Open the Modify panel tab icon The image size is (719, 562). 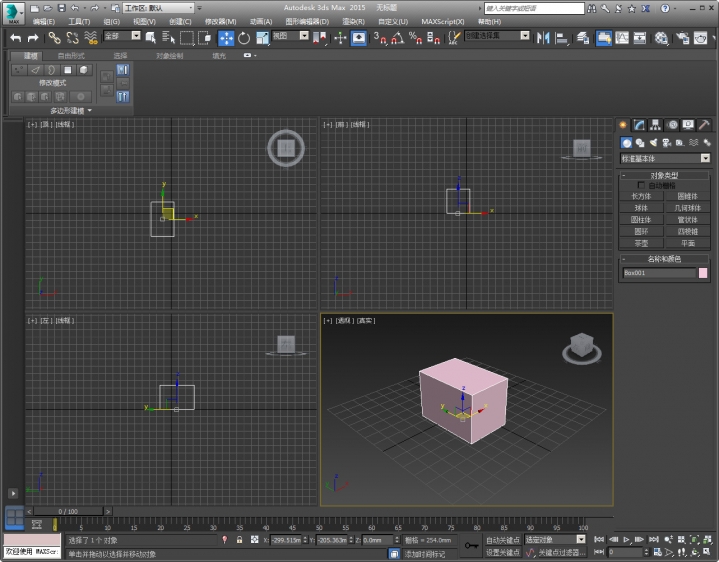(638, 125)
